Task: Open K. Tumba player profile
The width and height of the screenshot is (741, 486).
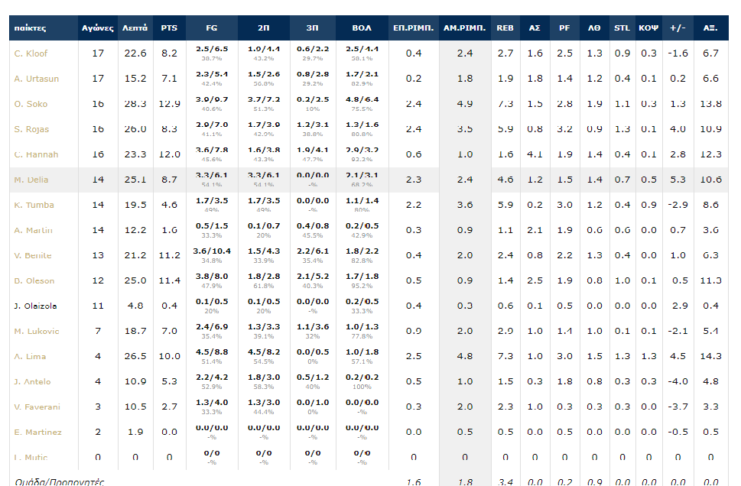Action: tap(32, 204)
